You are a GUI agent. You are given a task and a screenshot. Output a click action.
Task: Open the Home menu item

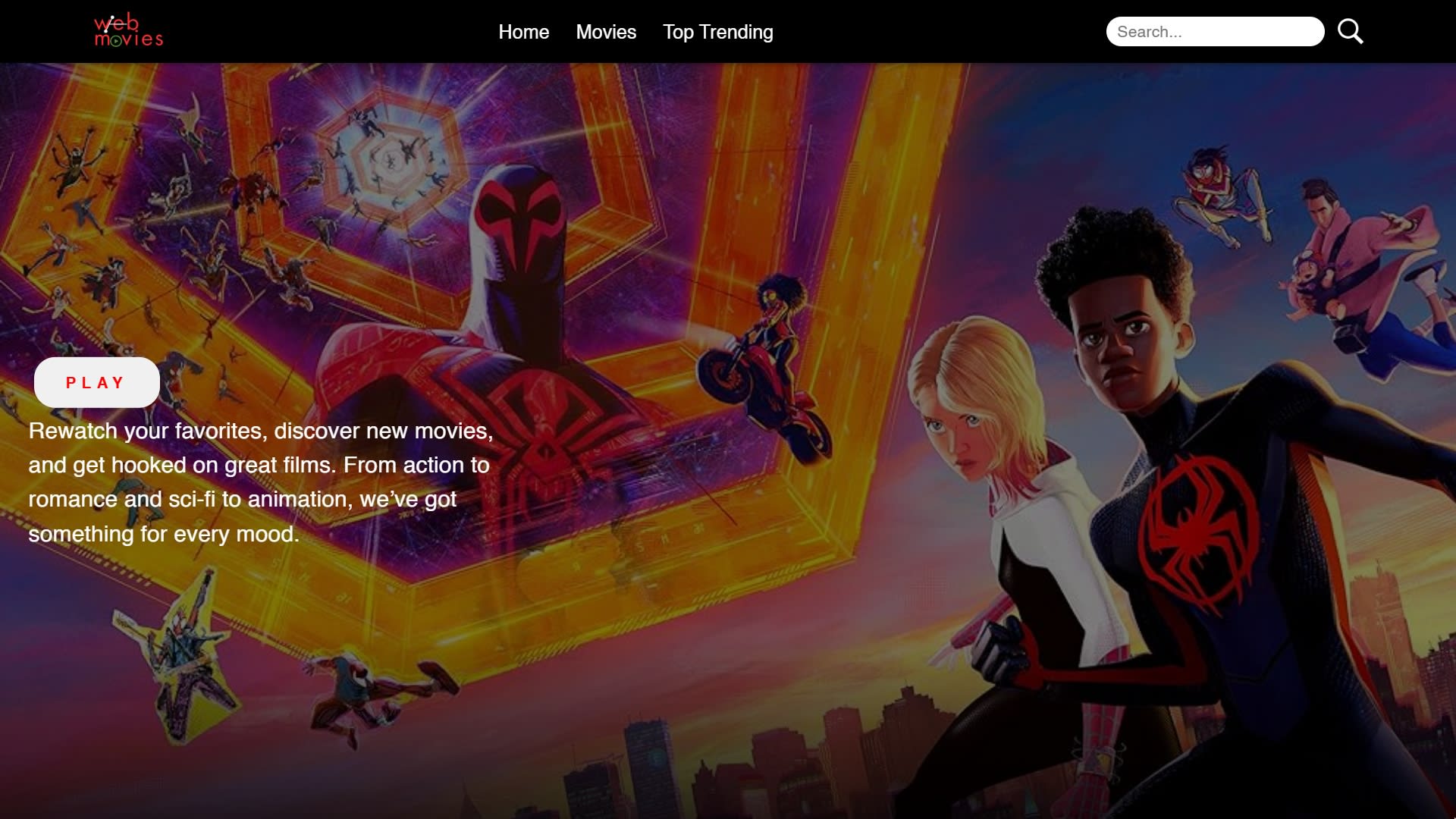click(x=523, y=32)
